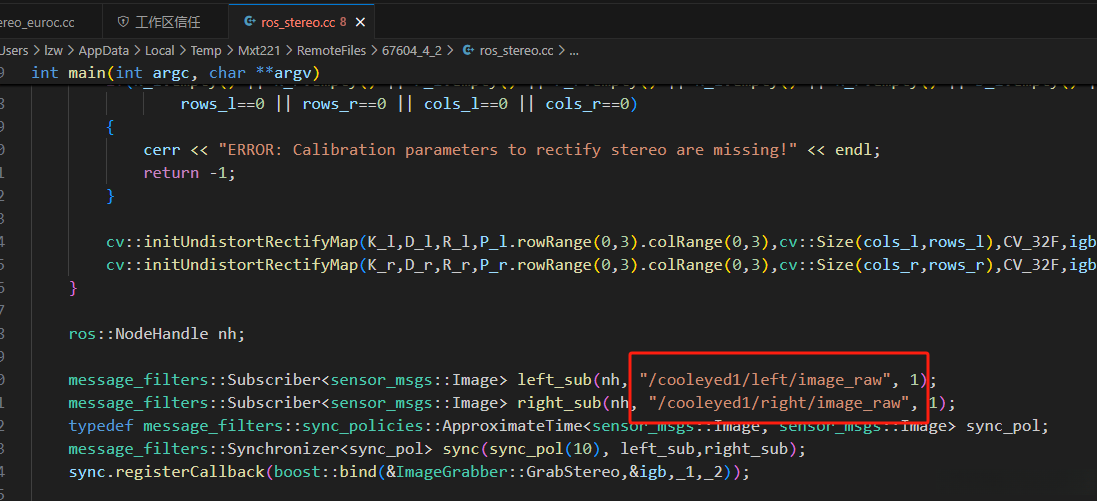This screenshot has height=501, width=1097.
Task: Click the sticky main function header line
Action: click(x=175, y=72)
